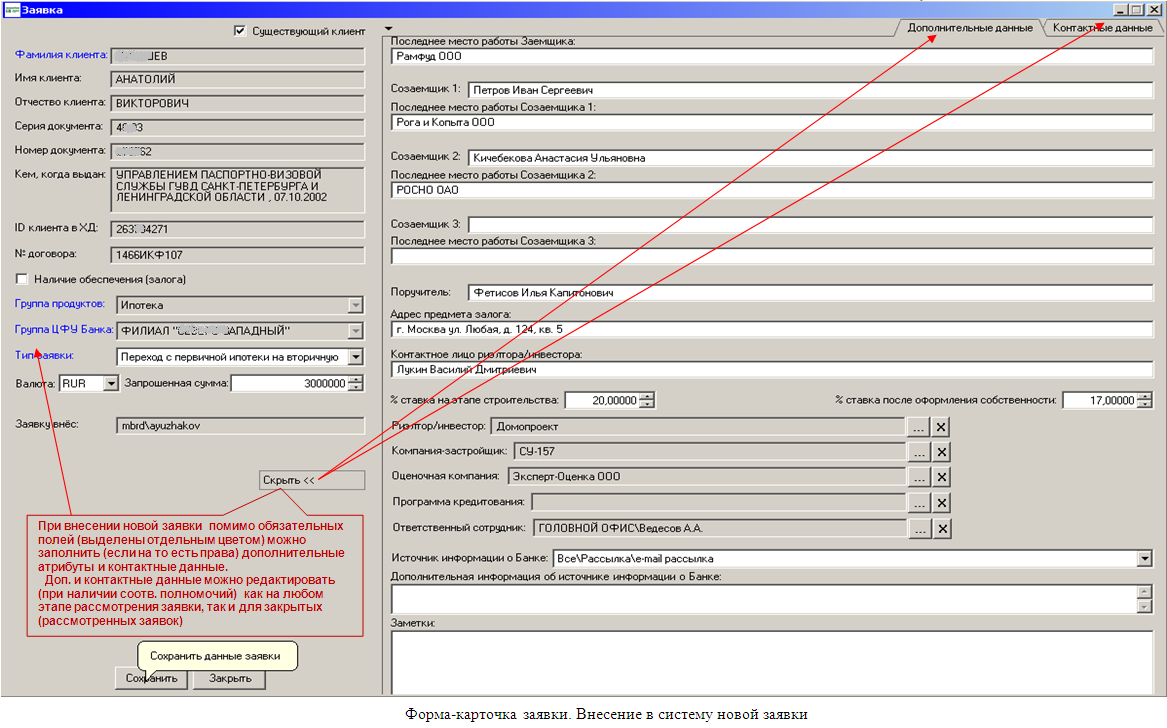Adjust Запрошенная сумма spinner arrows
The width and height of the screenshot is (1167, 728).
pyautogui.click(x=356, y=383)
